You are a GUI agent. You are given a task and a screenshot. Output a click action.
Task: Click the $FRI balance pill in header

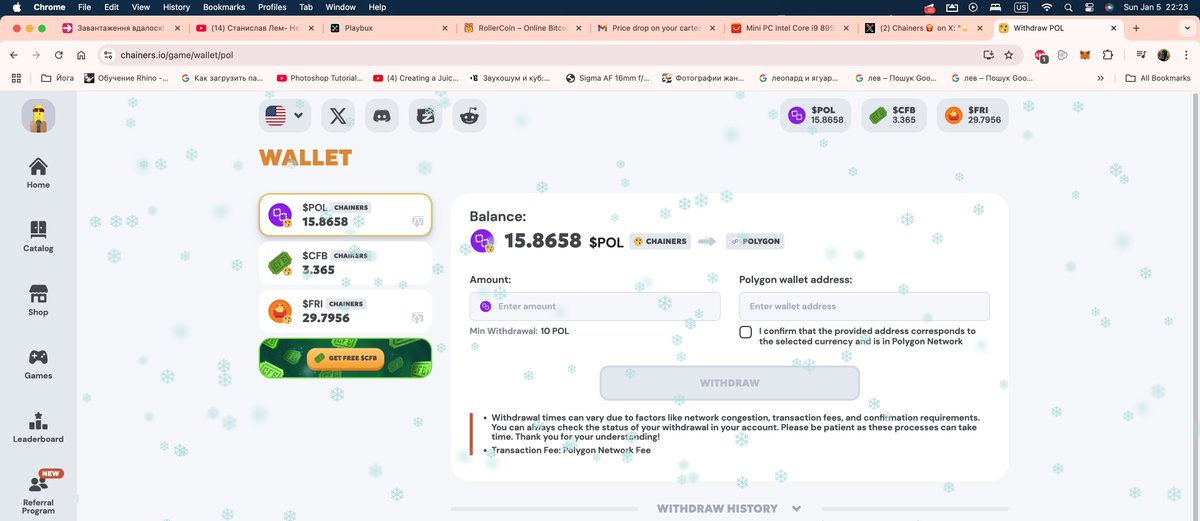click(x=972, y=116)
